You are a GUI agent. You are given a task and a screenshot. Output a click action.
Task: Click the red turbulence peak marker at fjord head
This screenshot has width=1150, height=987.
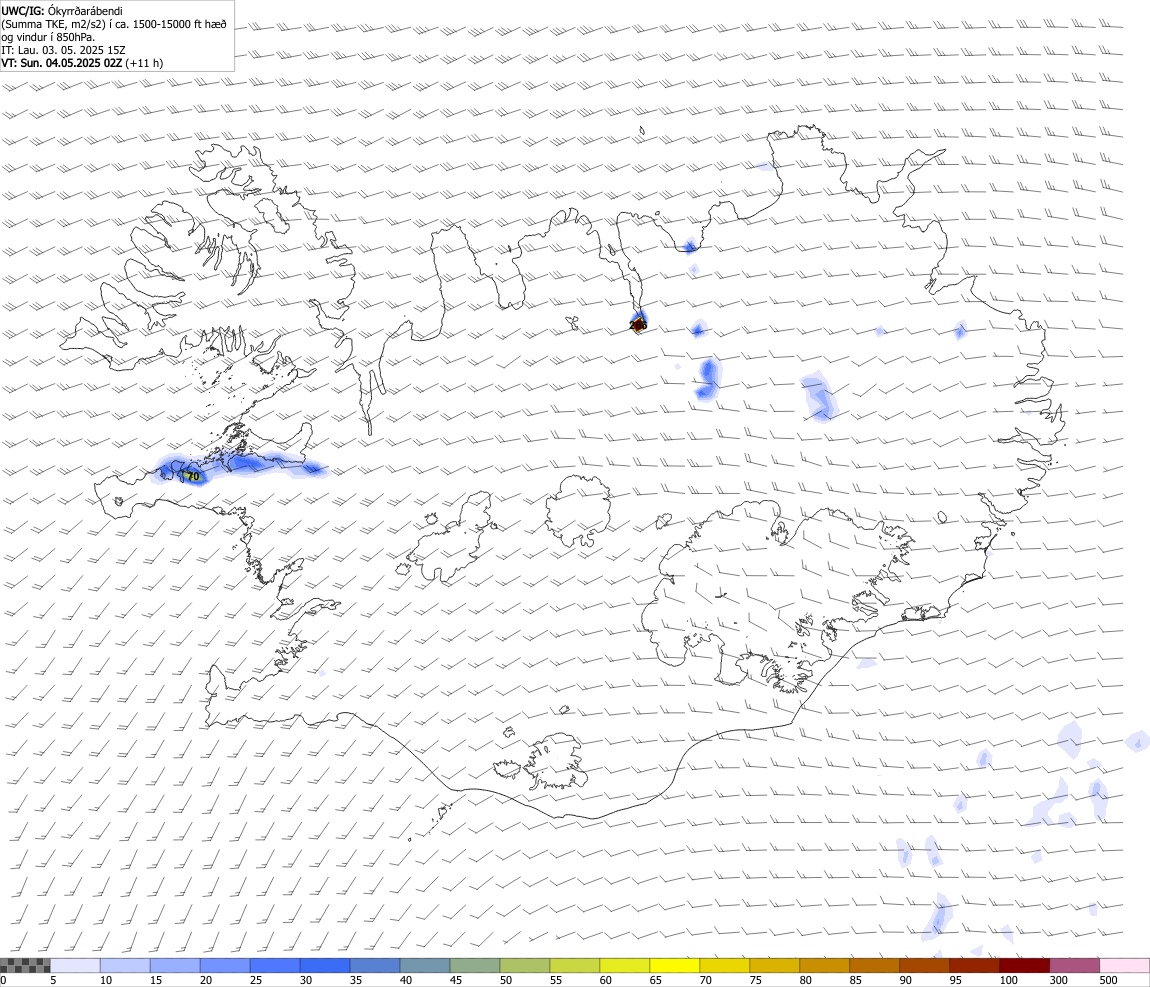click(x=637, y=325)
